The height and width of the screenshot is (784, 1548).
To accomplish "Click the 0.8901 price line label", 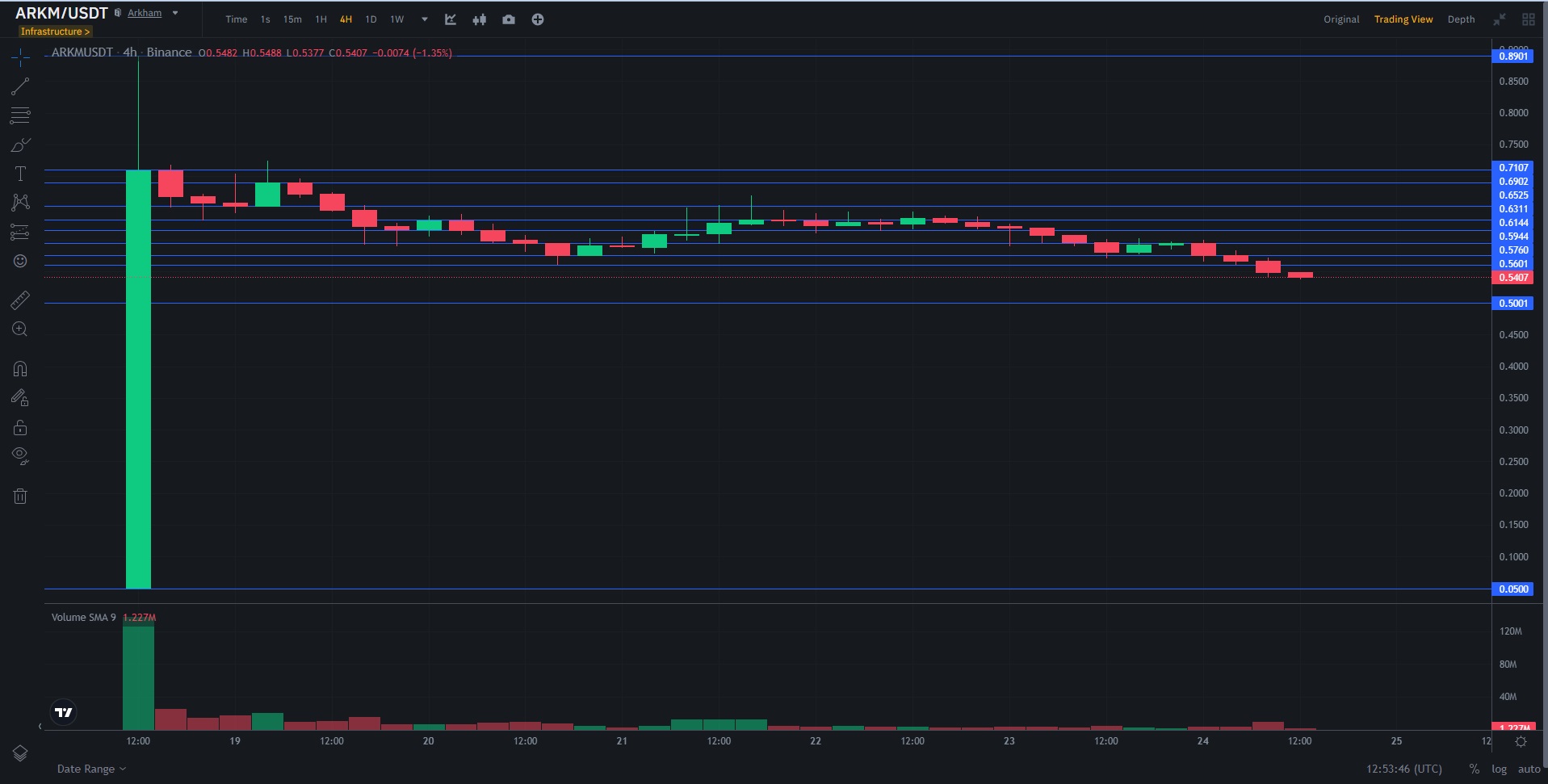I will tap(1513, 56).
